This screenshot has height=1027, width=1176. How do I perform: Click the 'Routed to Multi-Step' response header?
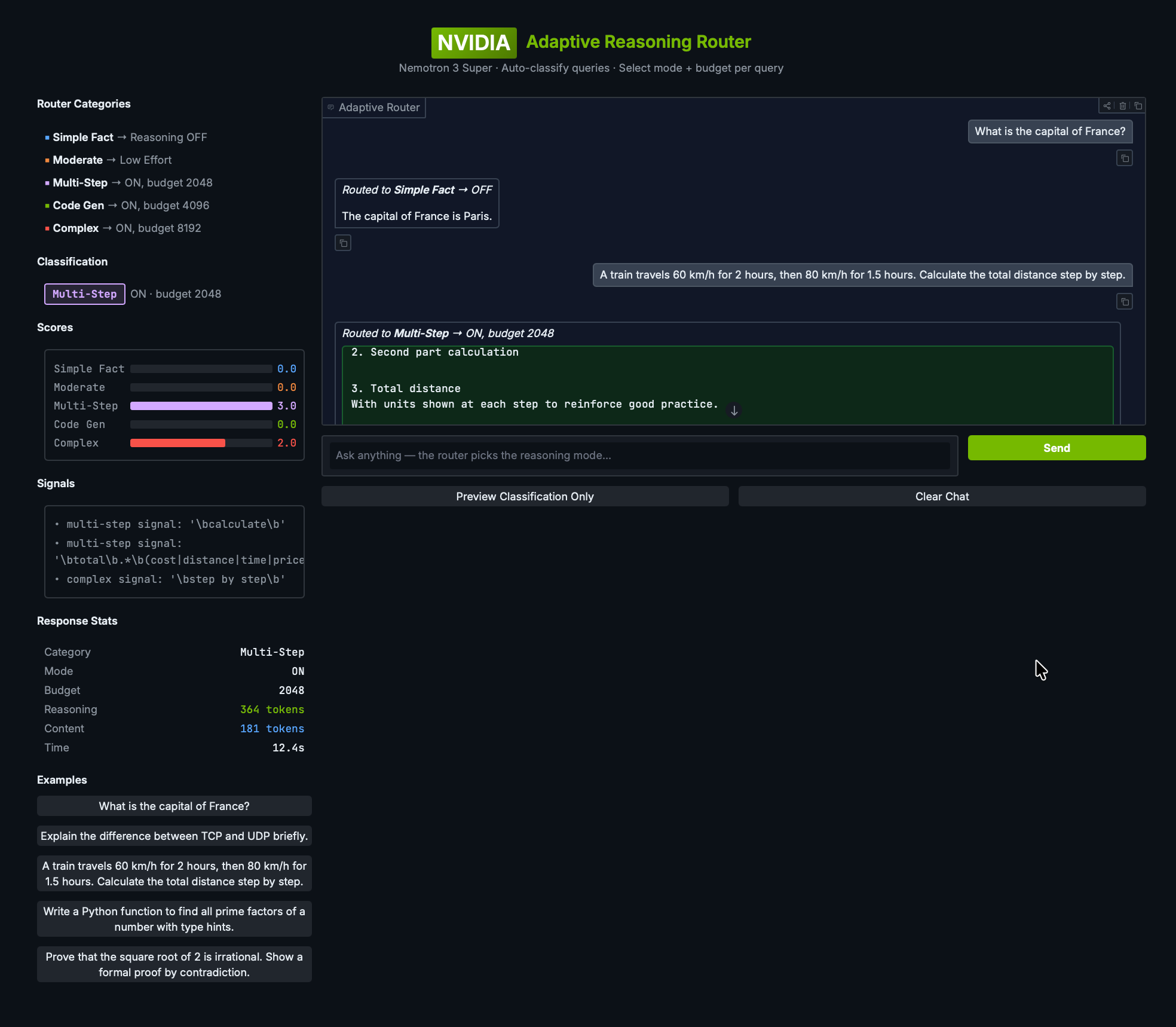point(448,334)
